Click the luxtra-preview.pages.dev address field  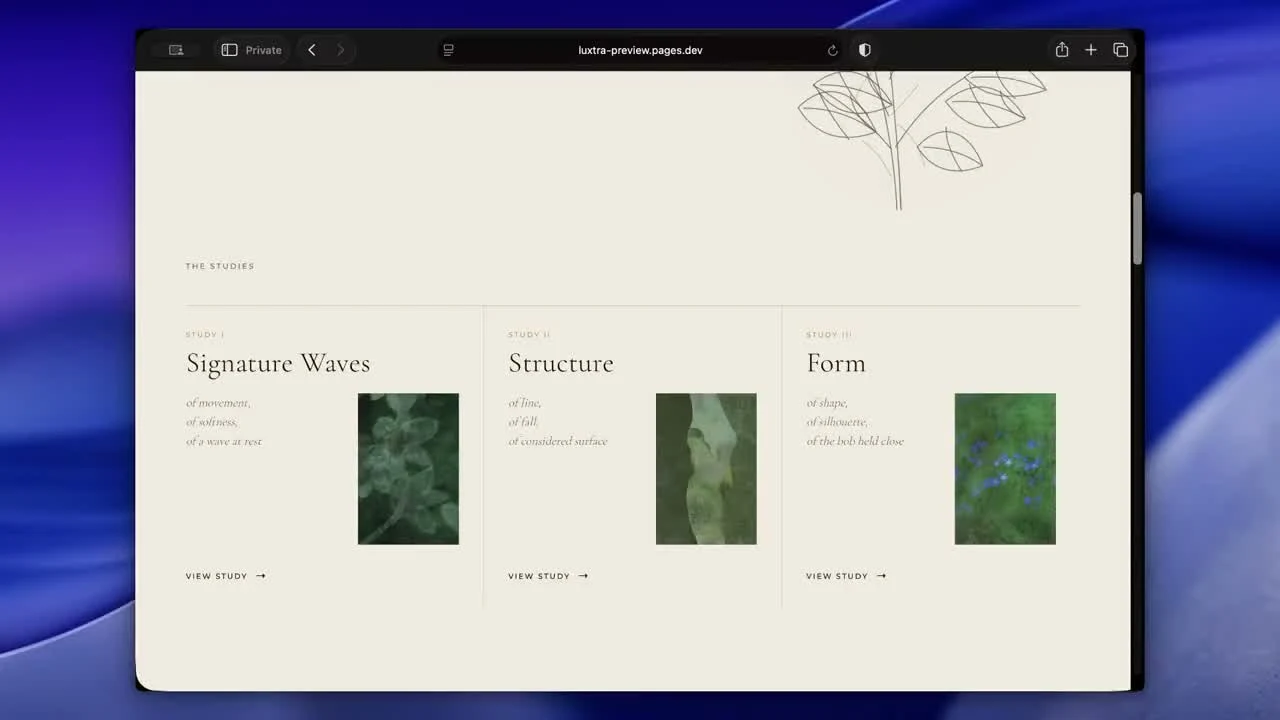point(640,50)
